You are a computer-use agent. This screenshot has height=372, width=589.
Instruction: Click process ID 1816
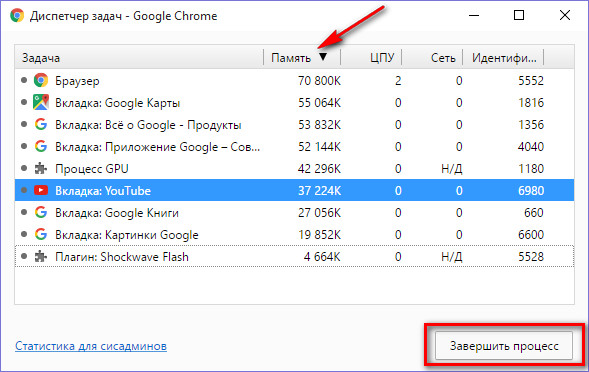coord(531,103)
